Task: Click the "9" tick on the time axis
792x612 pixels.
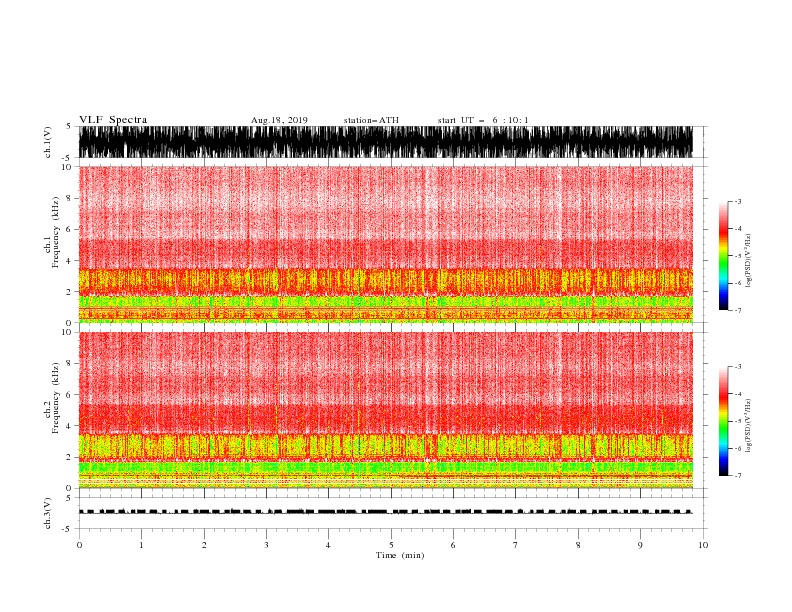Action: (640, 545)
